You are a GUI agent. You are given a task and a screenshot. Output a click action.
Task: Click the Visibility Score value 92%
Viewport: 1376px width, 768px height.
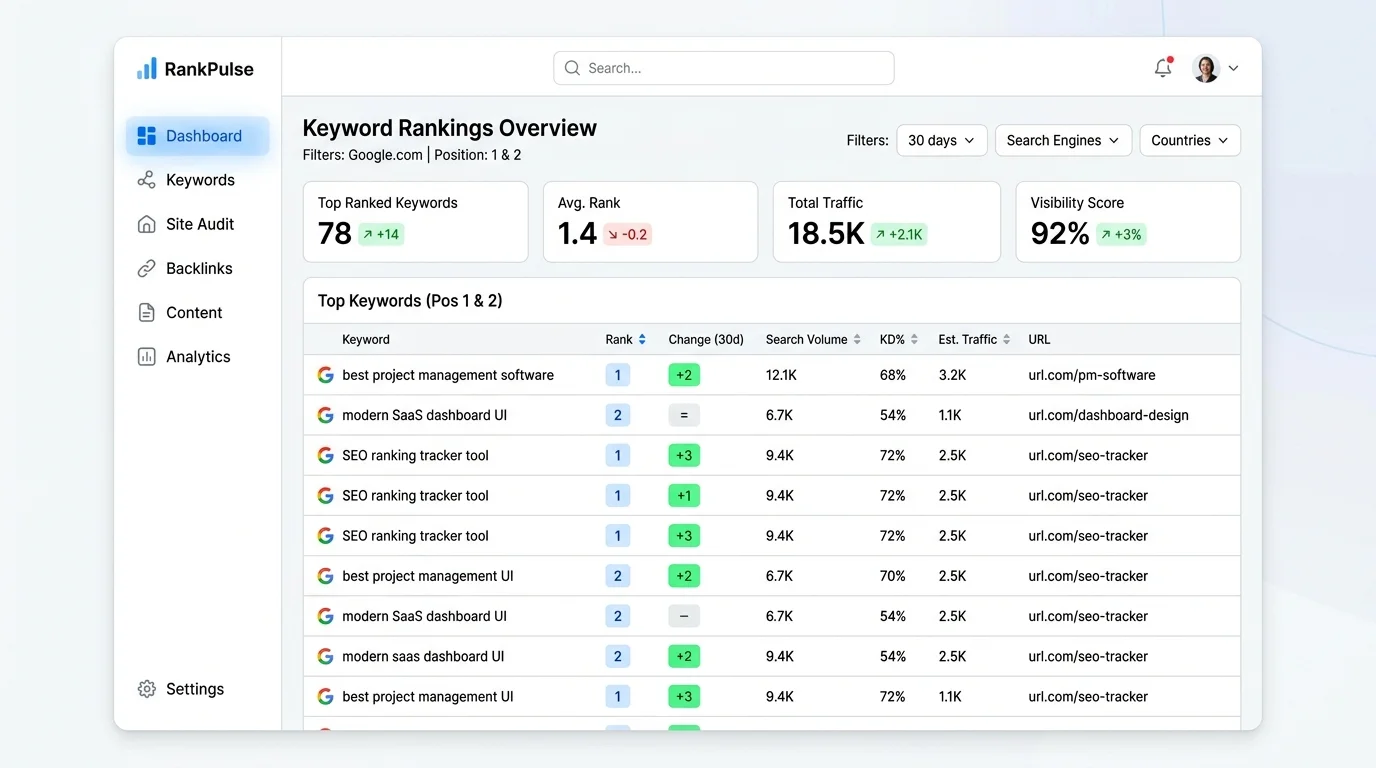[1060, 234]
